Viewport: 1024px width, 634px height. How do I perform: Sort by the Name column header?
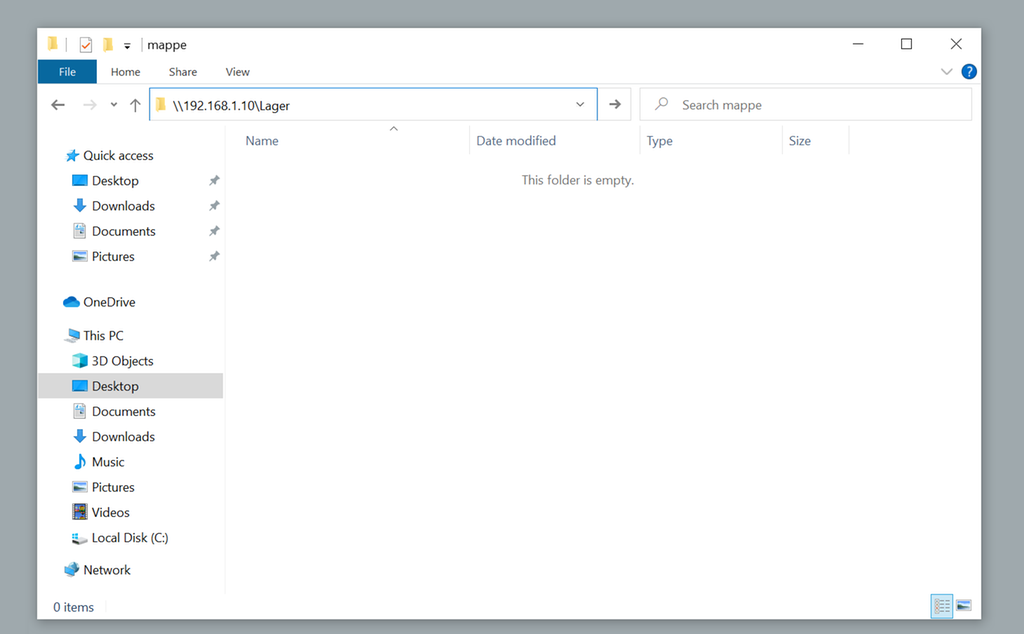(x=262, y=141)
